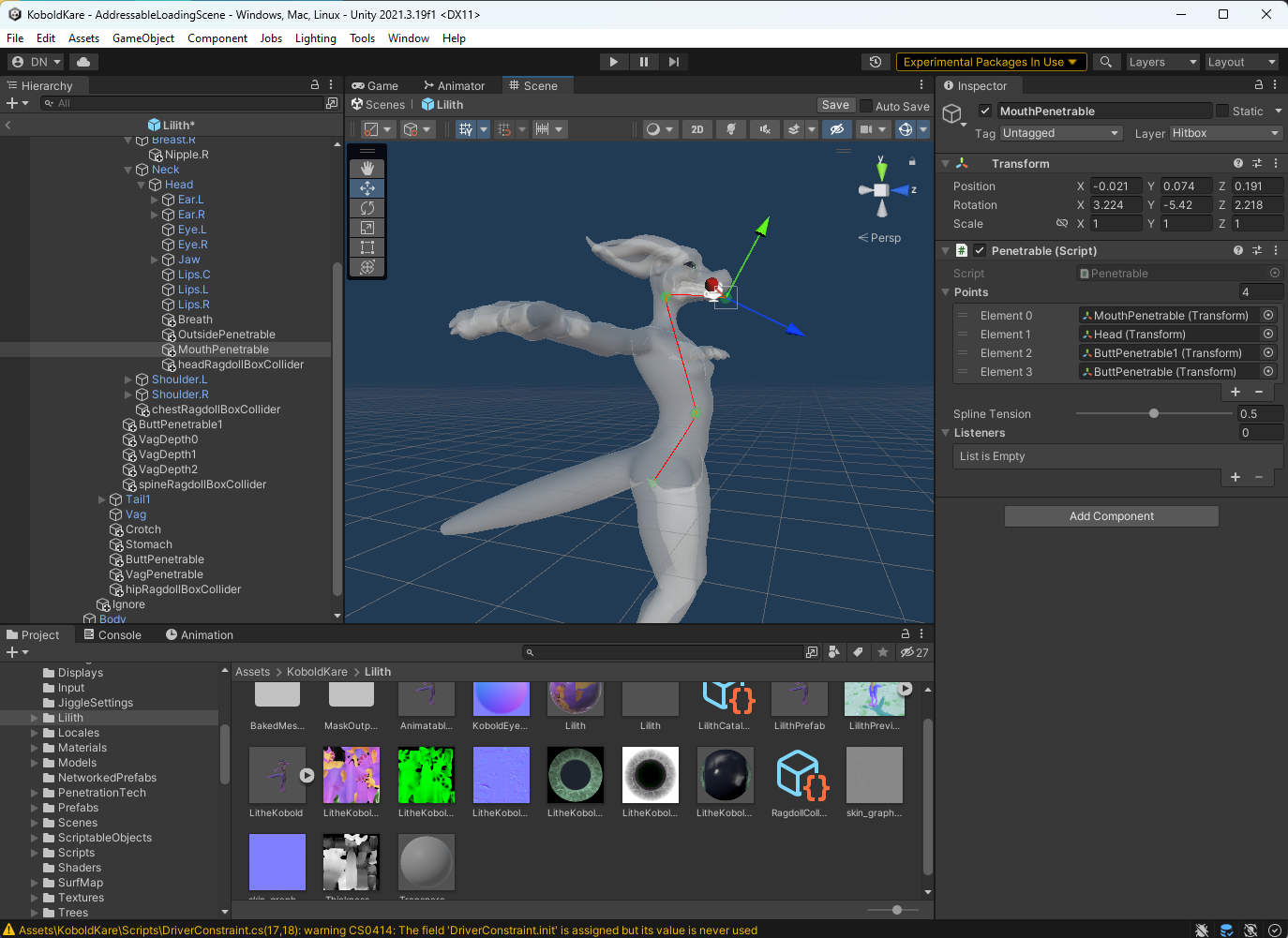Viewport: 1288px width, 938px height.
Task: Open the Layers dropdown
Action: click(x=1162, y=62)
